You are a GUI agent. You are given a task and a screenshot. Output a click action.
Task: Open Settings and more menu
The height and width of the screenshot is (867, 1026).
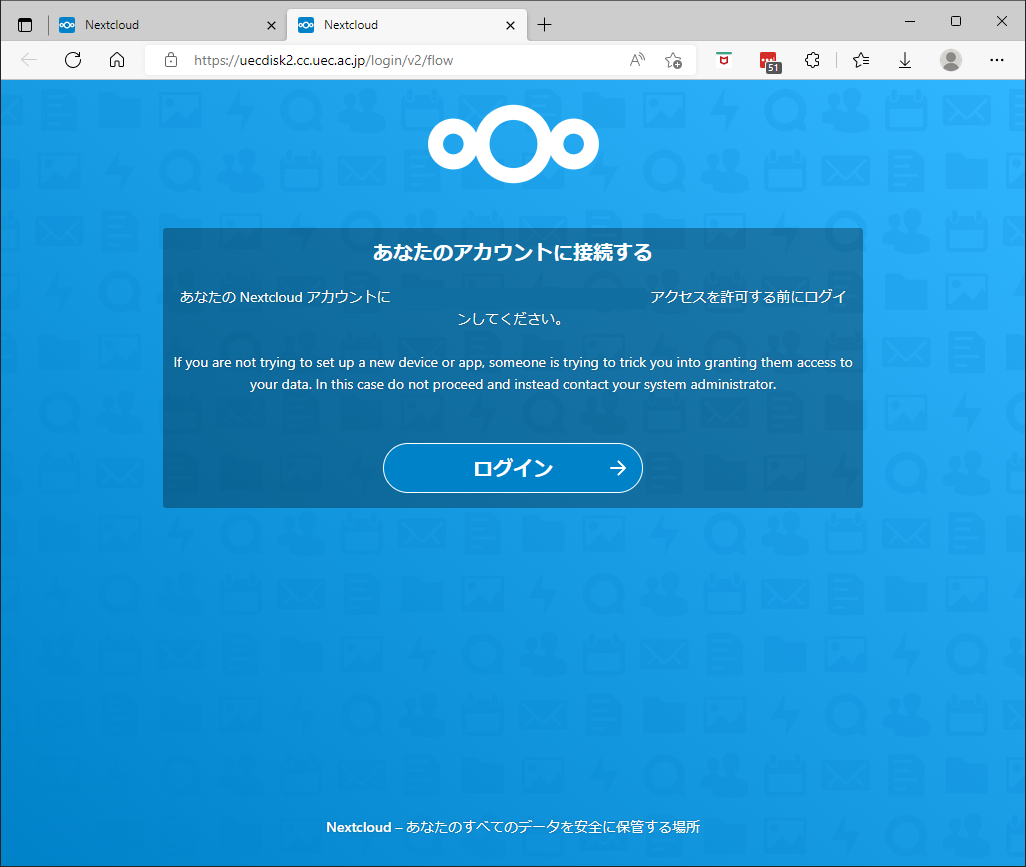(x=997, y=60)
